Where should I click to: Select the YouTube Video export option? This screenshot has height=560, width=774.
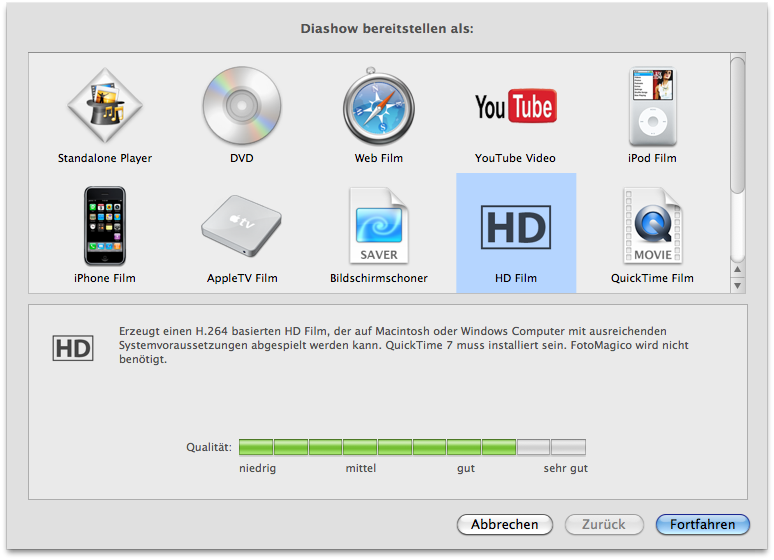(515, 108)
